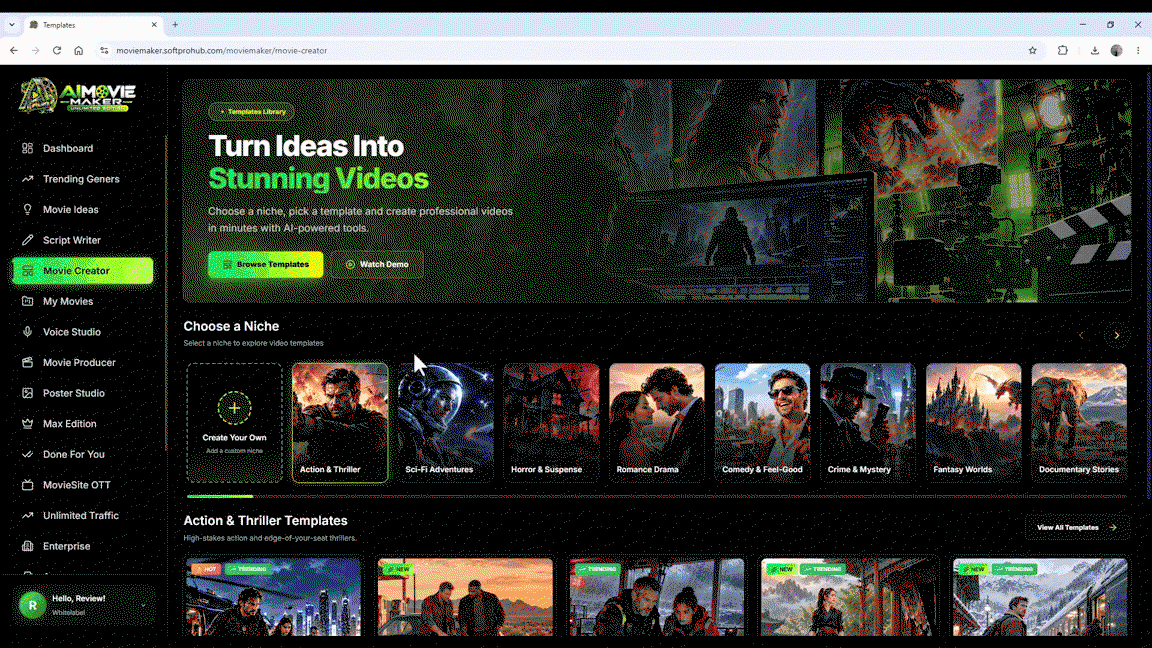Viewport: 1152px width, 648px height.
Task: Bookmark the page with the star icon
Action: point(1032,51)
